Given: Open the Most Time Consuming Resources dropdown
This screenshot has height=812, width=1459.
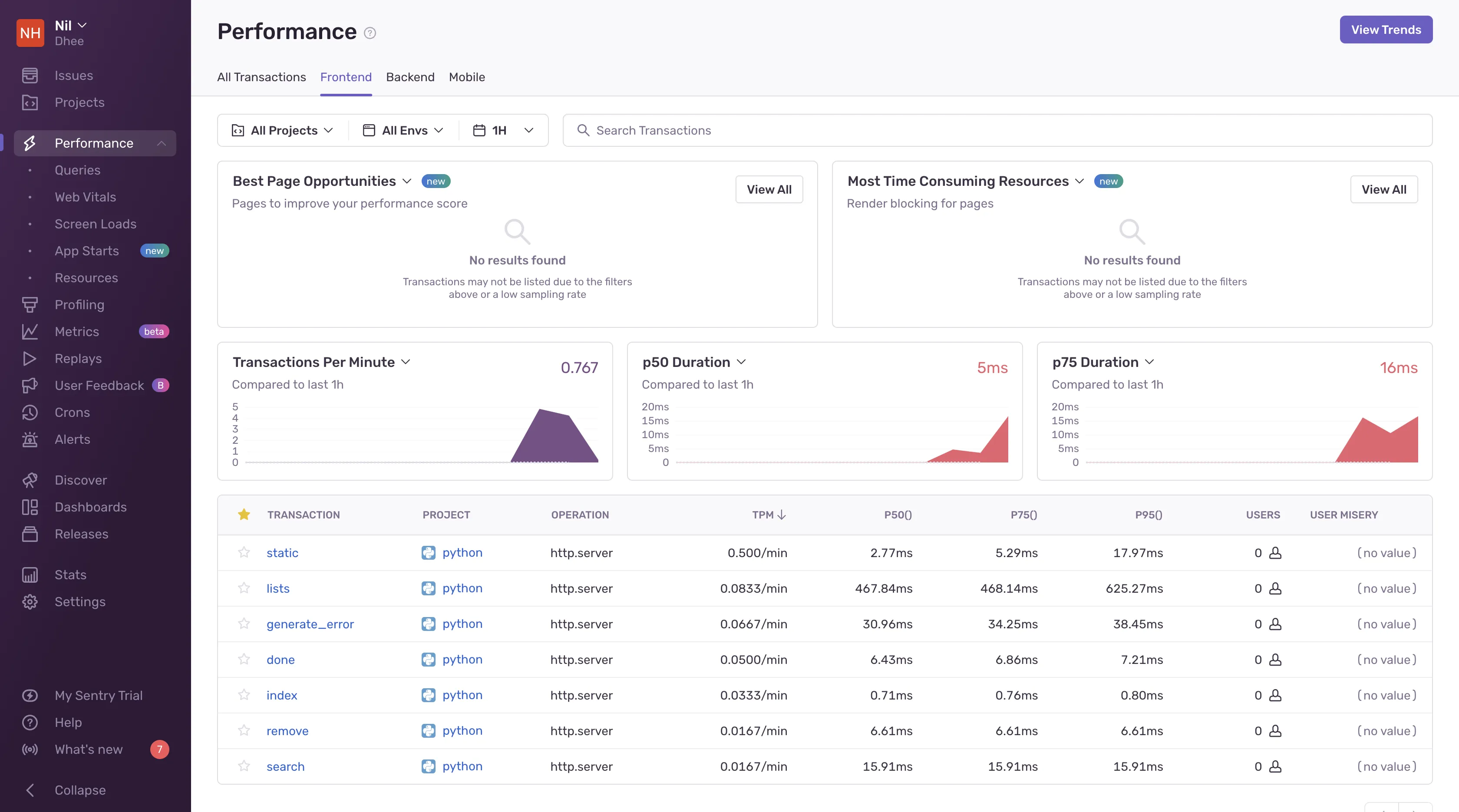Looking at the screenshot, I should (1079, 181).
